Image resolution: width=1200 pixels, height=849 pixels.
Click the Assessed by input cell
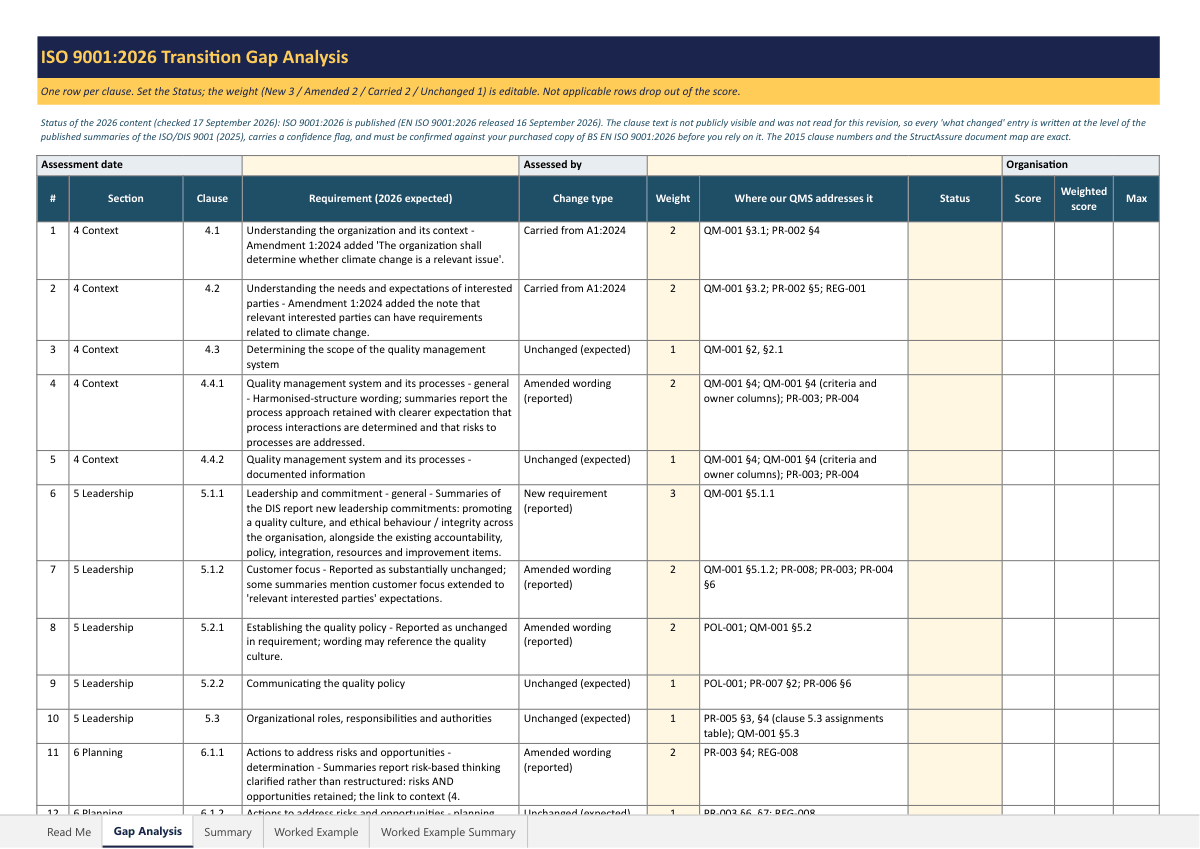click(825, 165)
